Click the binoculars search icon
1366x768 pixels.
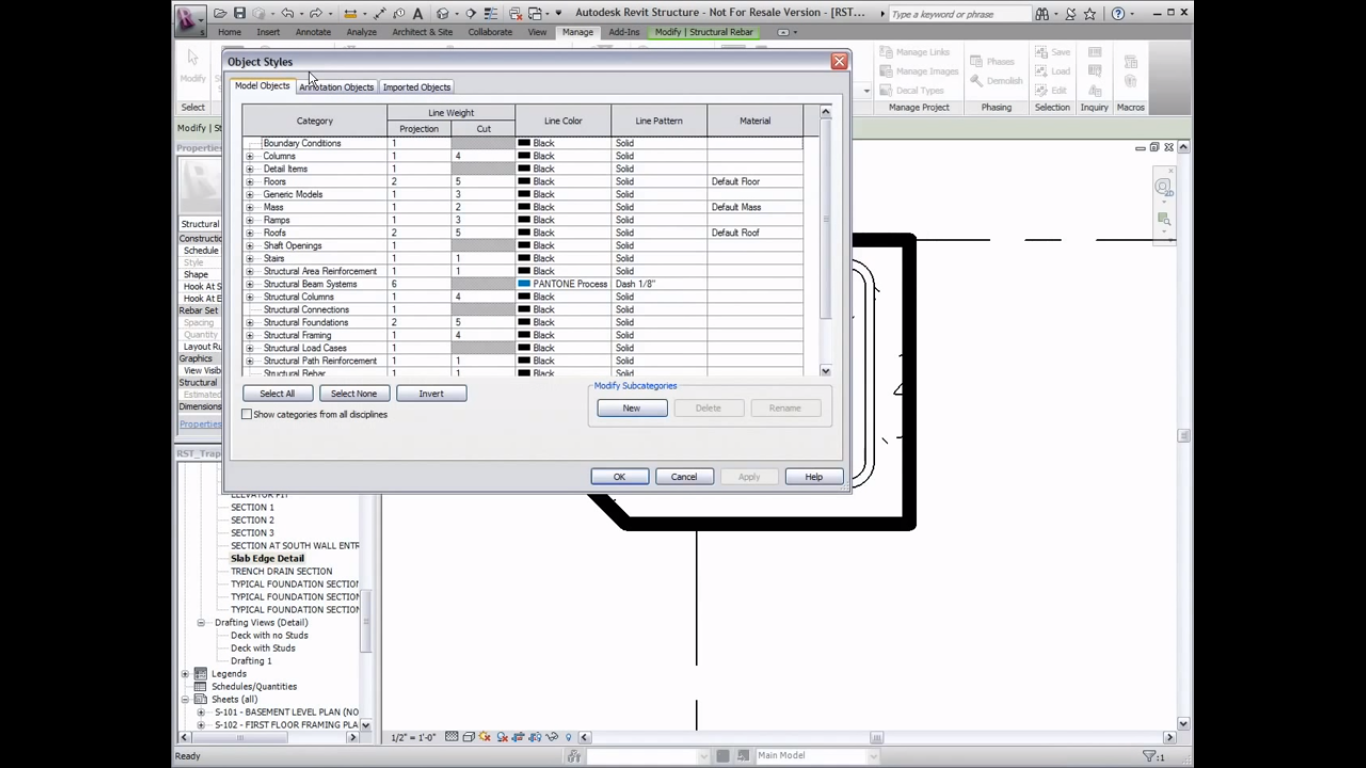pos(1042,14)
